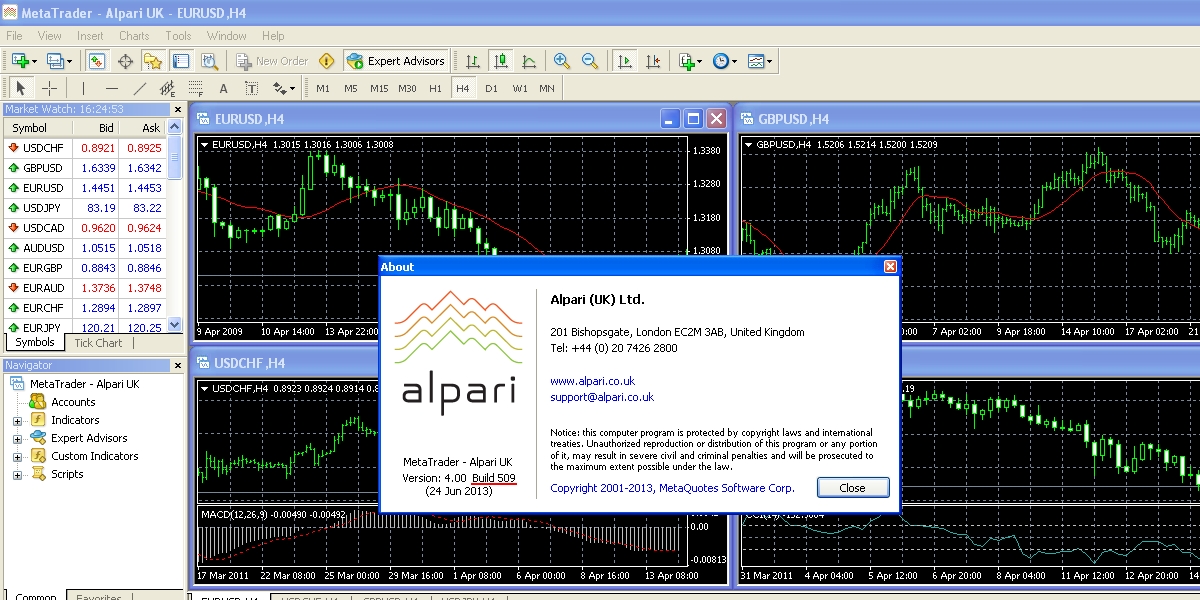Viewport: 1200px width, 600px height.
Task: Select the equidistant channel tool
Action: pos(167,88)
